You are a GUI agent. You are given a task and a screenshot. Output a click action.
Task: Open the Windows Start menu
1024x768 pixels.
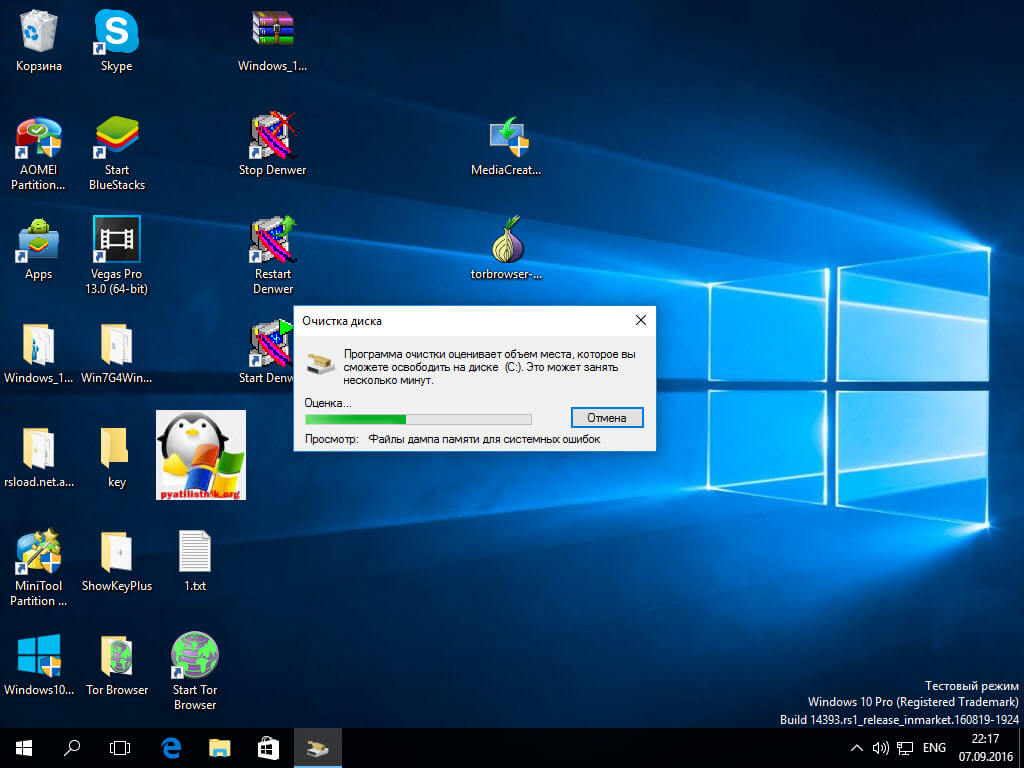23,747
